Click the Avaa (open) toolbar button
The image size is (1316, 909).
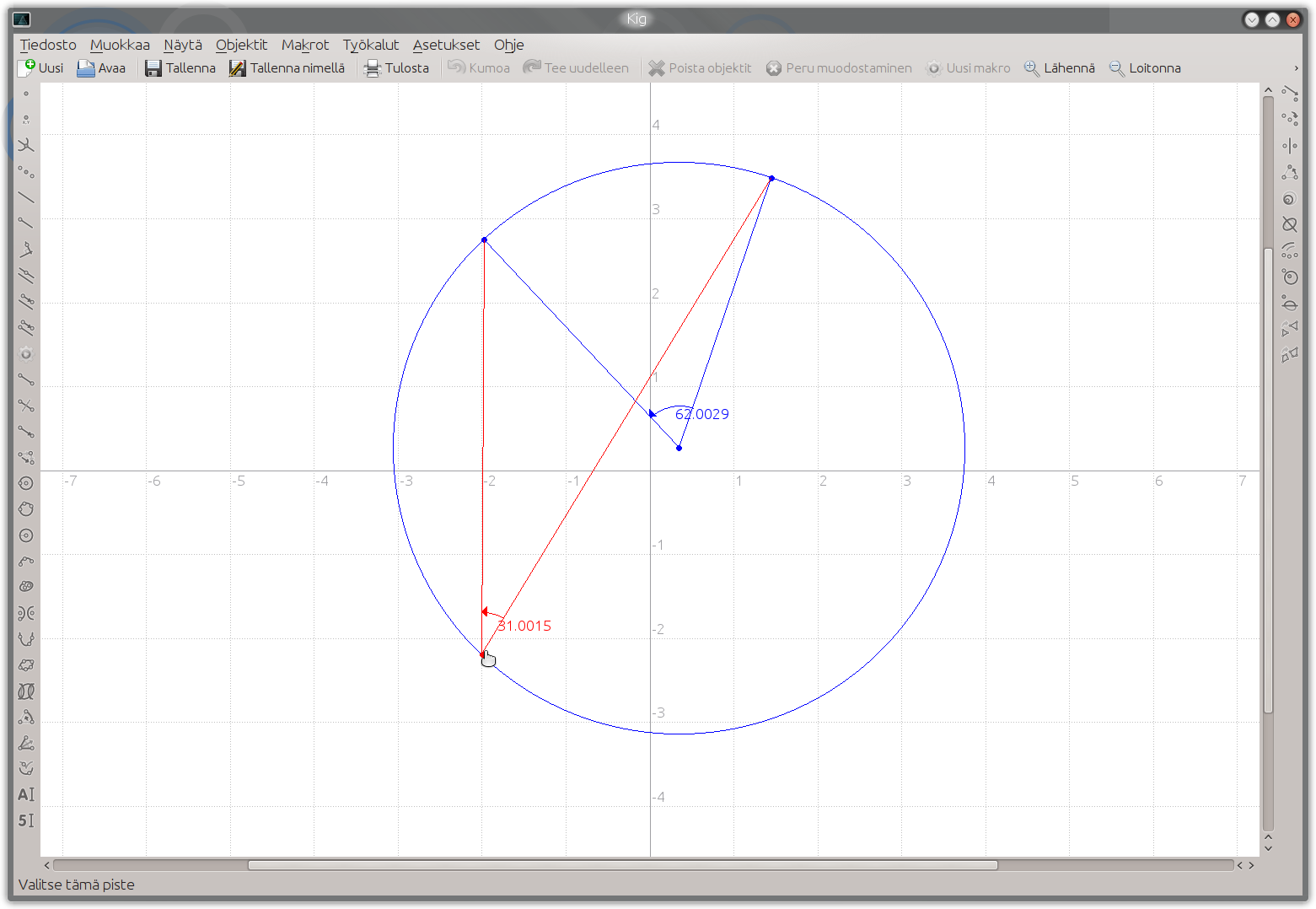[101, 68]
